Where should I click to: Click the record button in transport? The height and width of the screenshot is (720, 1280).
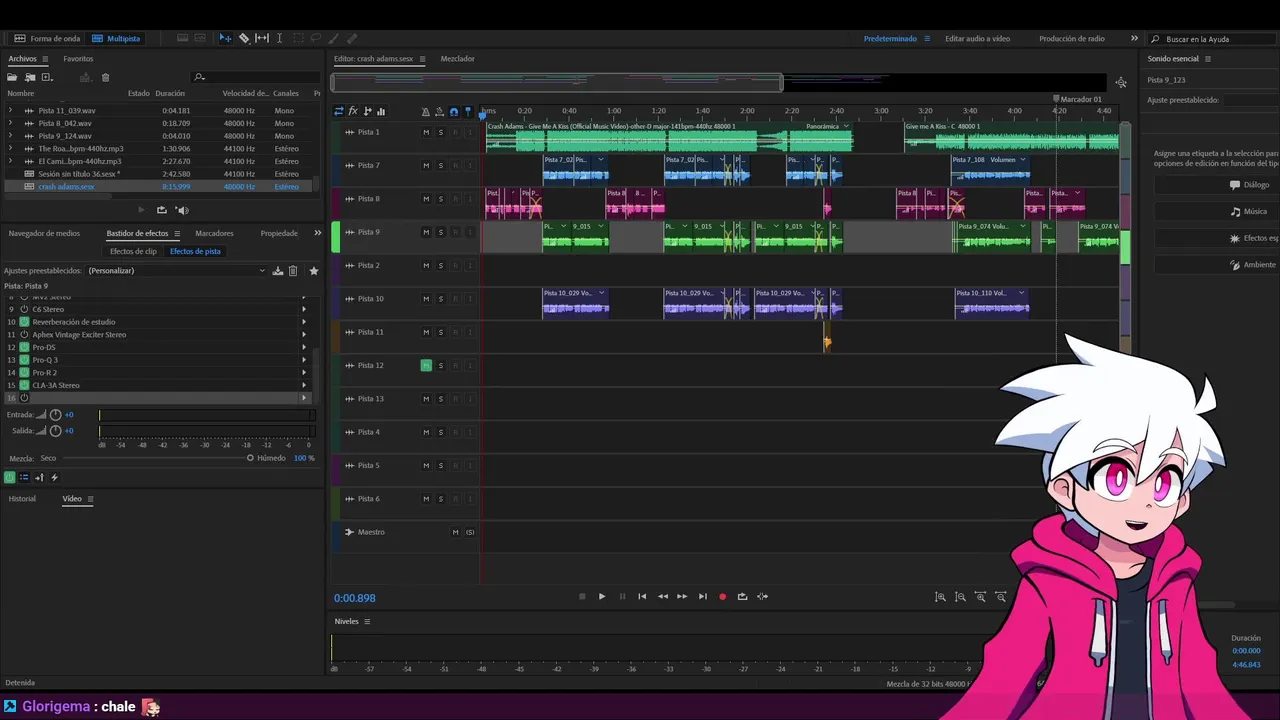click(722, 597)
